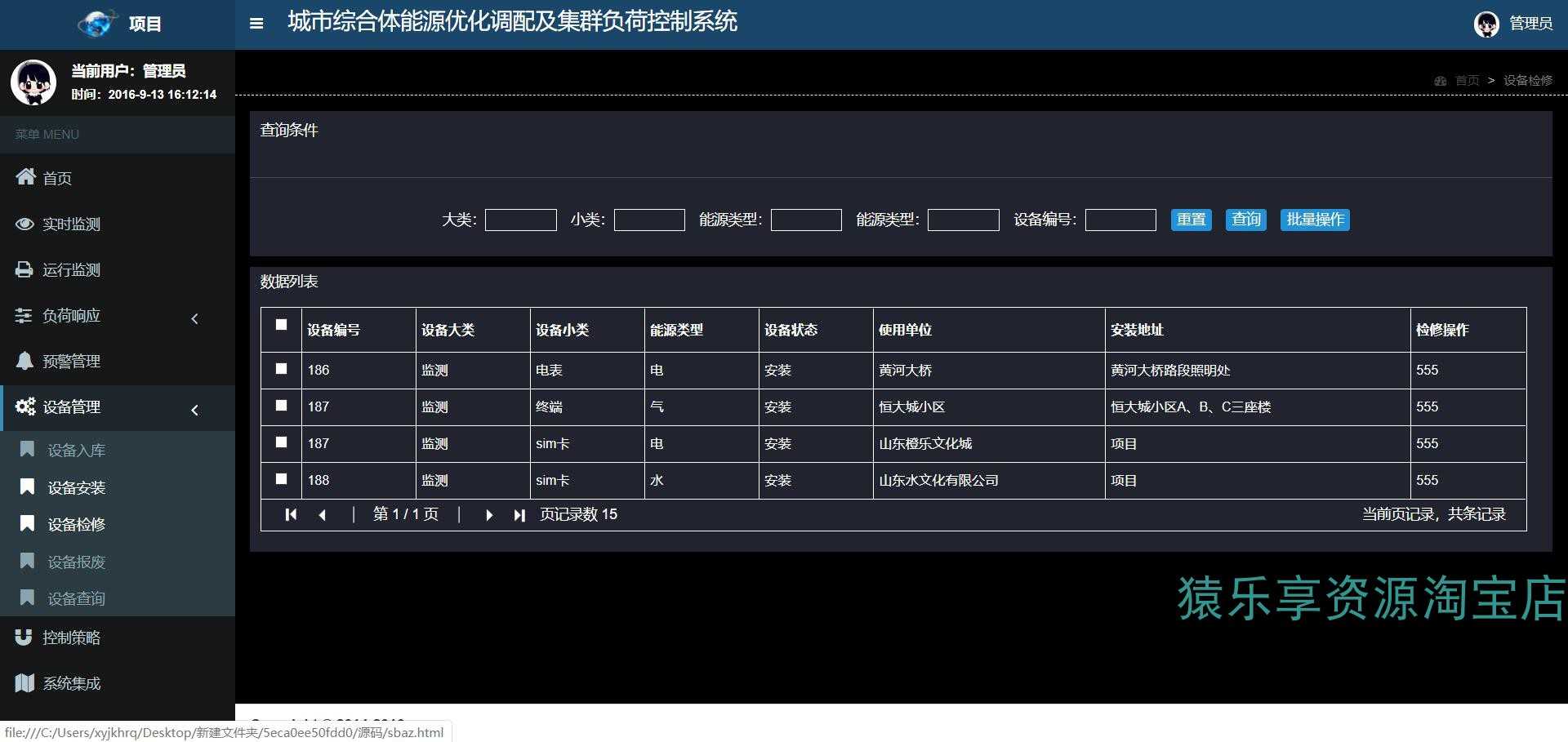Open the 预警管理 menu item
1568x742 pixels.
tap(118, 361)
